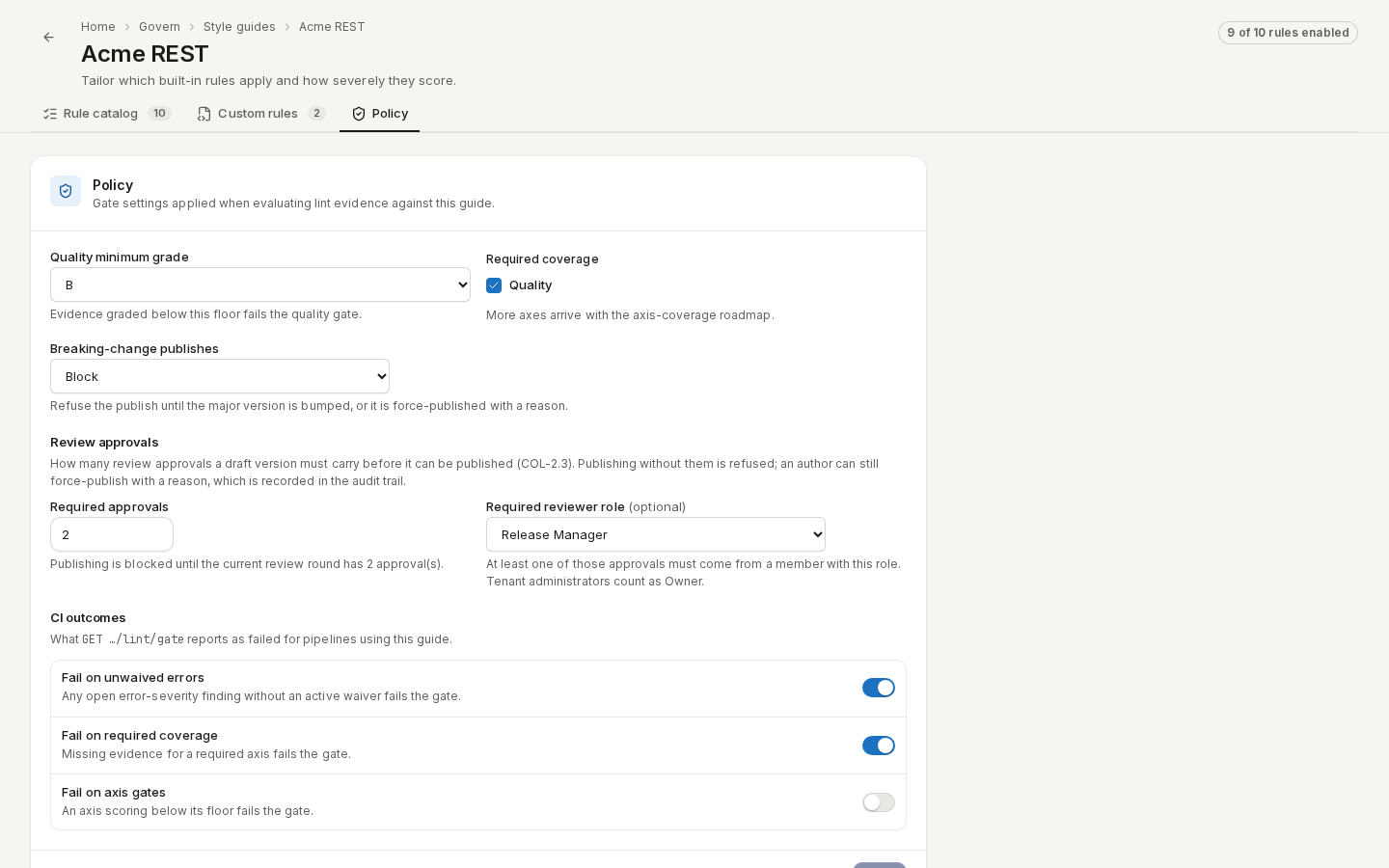The height and width of the screenshot is (868, 1389).
Task: Open the Custom rules tab
Action: pyautogui.click(x=261, y=114)
